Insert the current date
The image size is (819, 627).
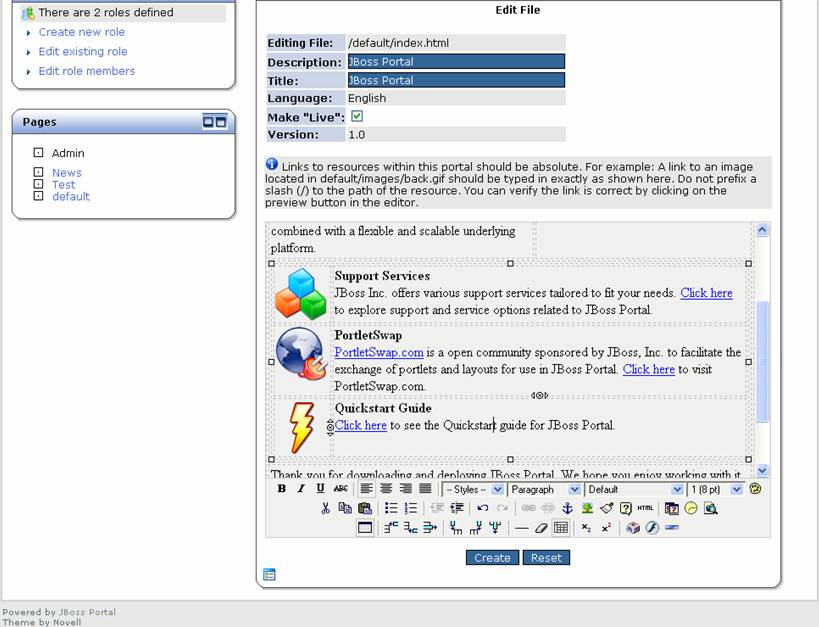(672, 508)
